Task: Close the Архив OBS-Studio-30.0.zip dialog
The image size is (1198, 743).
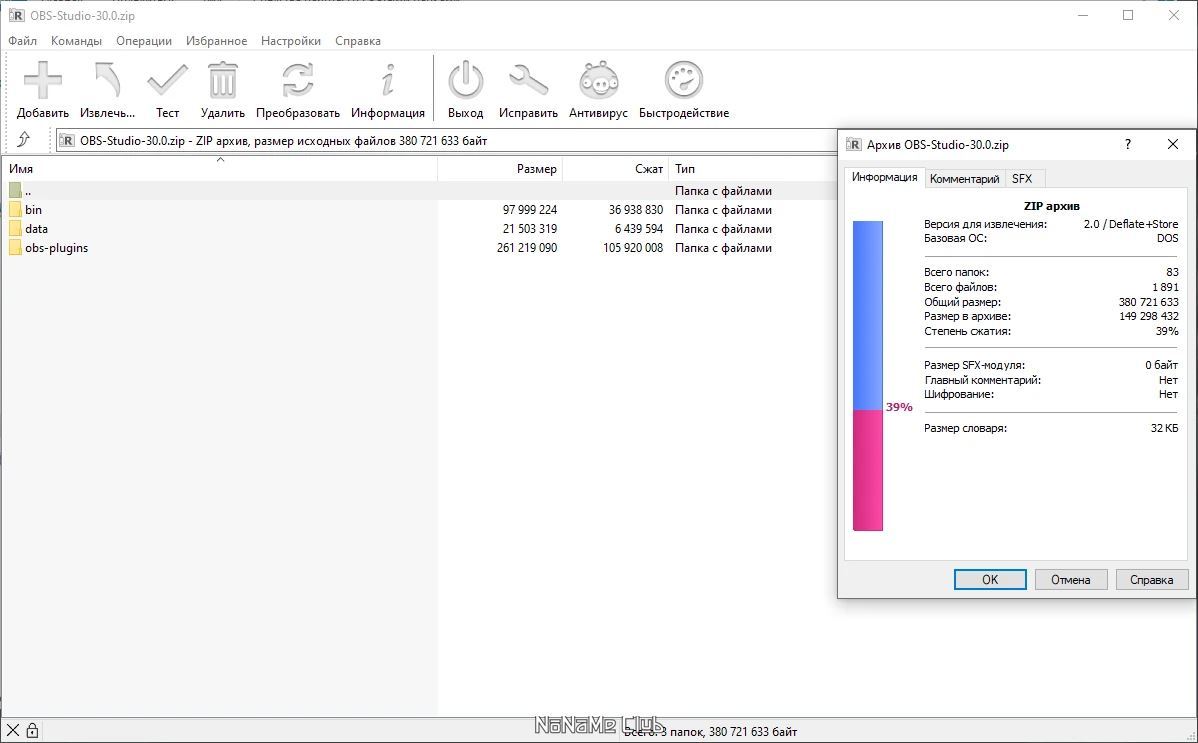Action: [x=1173, y=144]
